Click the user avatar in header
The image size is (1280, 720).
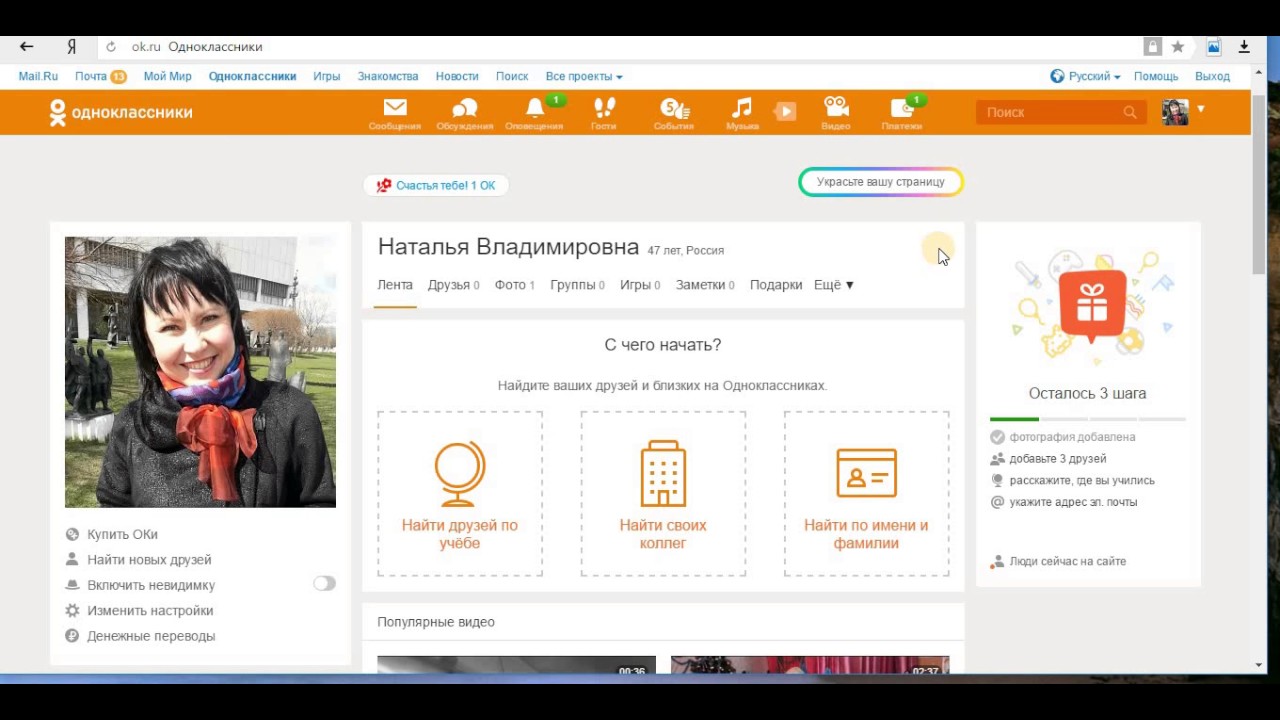[1175, 112]
